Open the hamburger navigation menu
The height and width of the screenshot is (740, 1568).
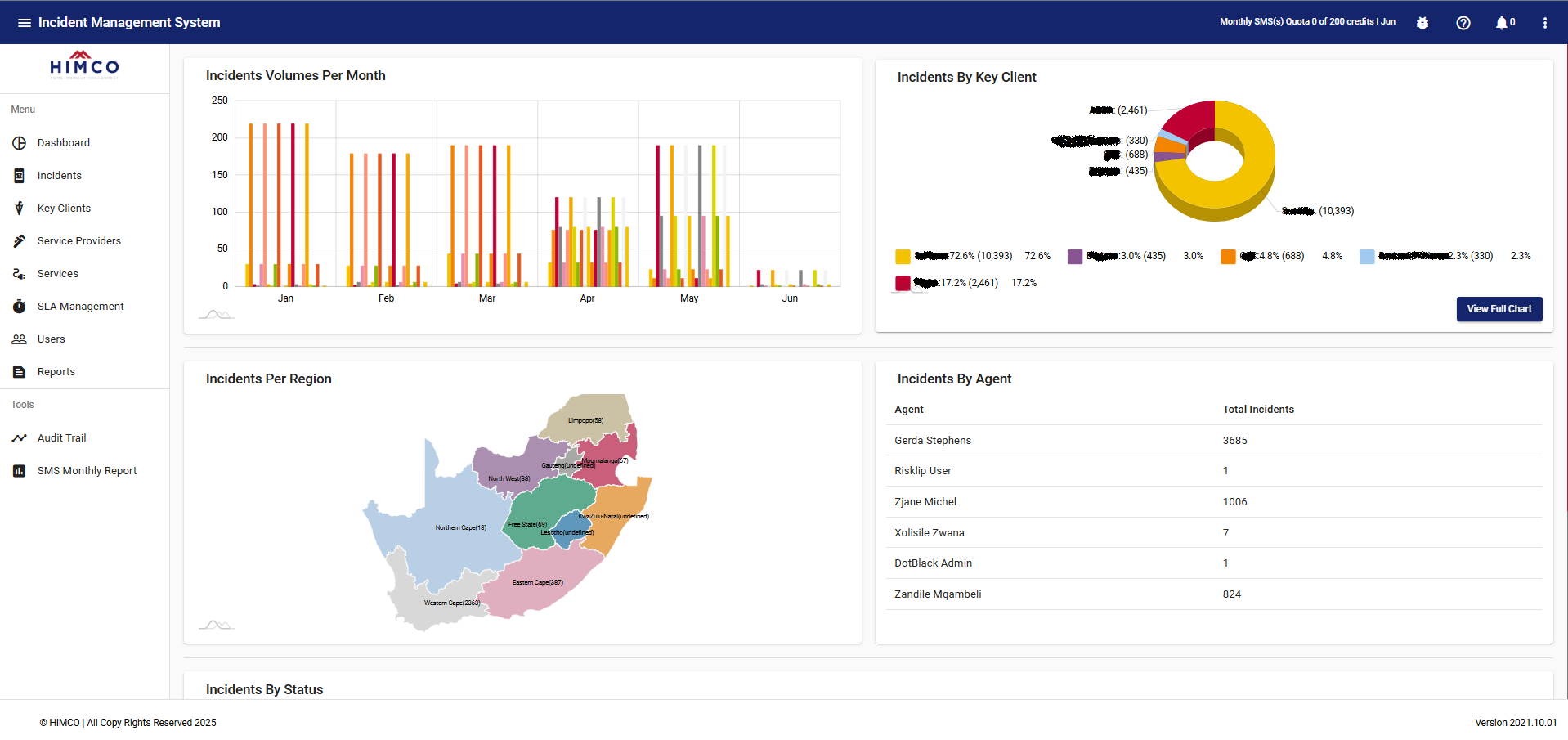click(25, 23)
